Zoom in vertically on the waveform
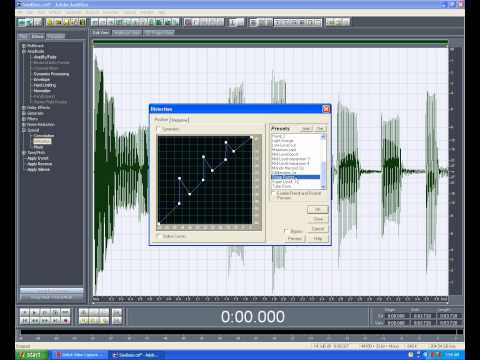Viewport: 480px width, 360px height. (x=117, y=312)
